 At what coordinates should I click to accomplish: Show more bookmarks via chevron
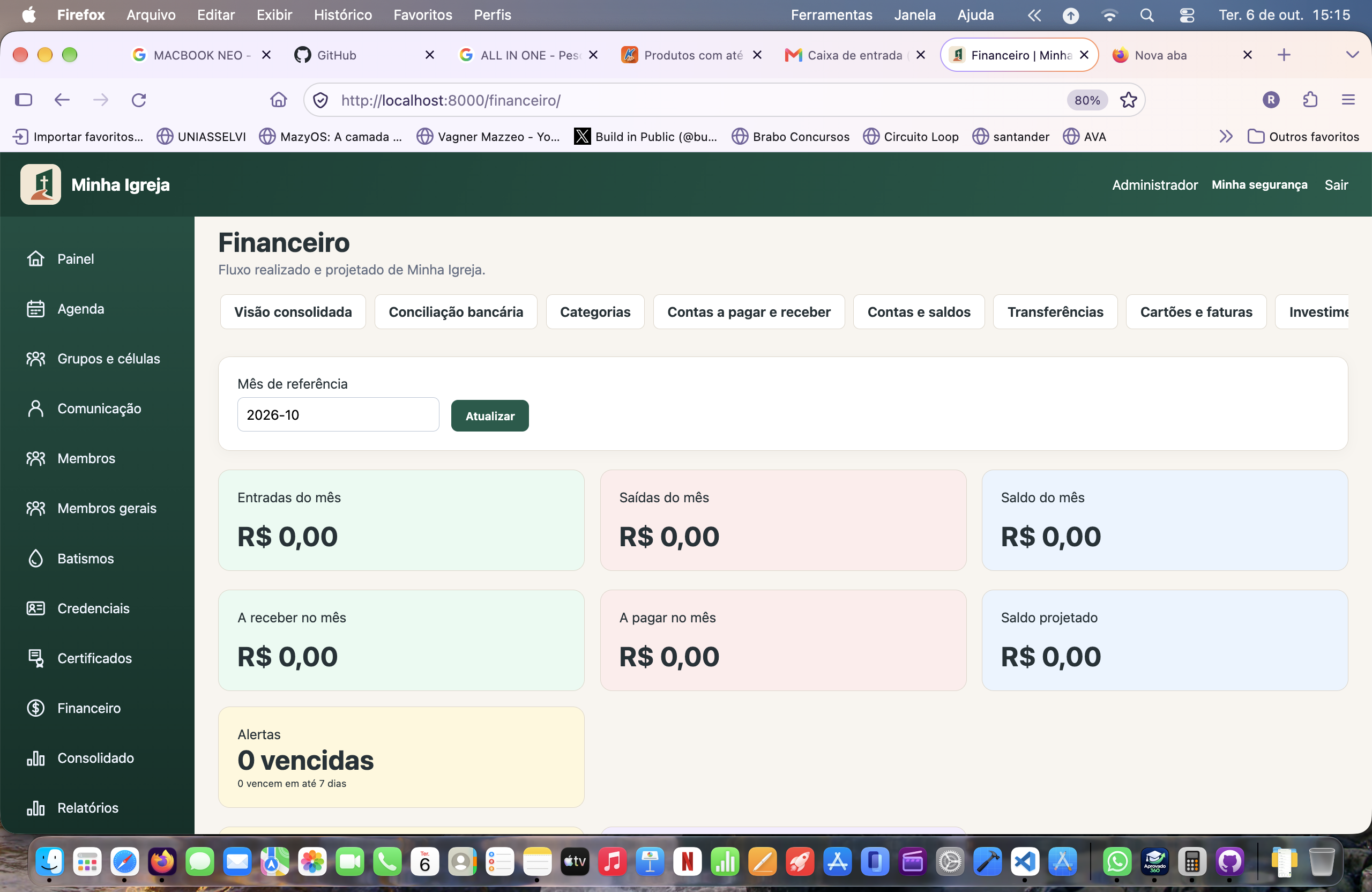point(1226,137)
